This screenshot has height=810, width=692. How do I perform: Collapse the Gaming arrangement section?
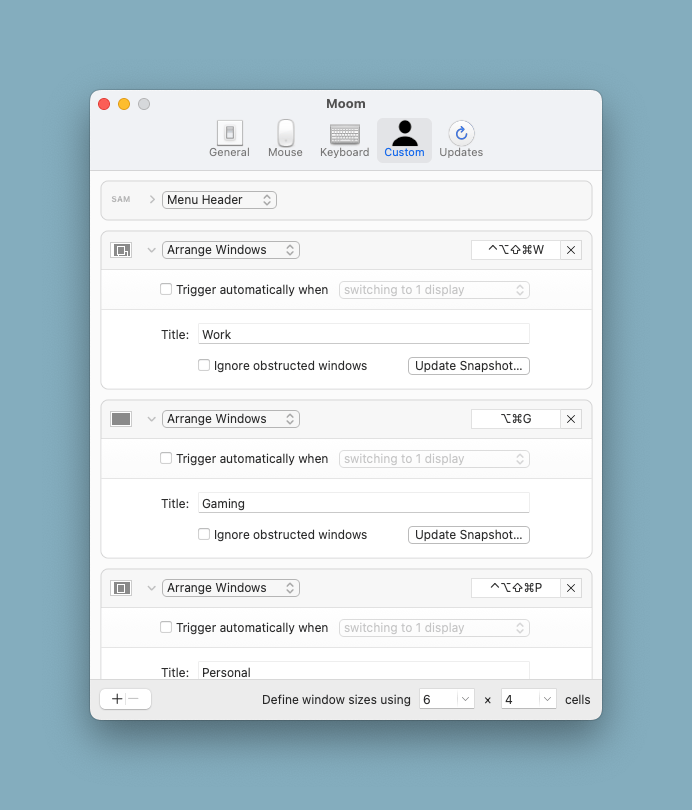point(151,419)
